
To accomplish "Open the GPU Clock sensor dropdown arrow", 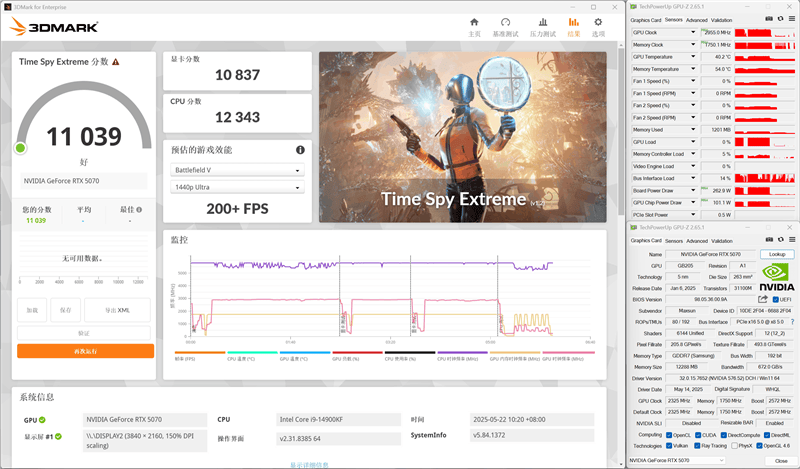I will 693,32.
